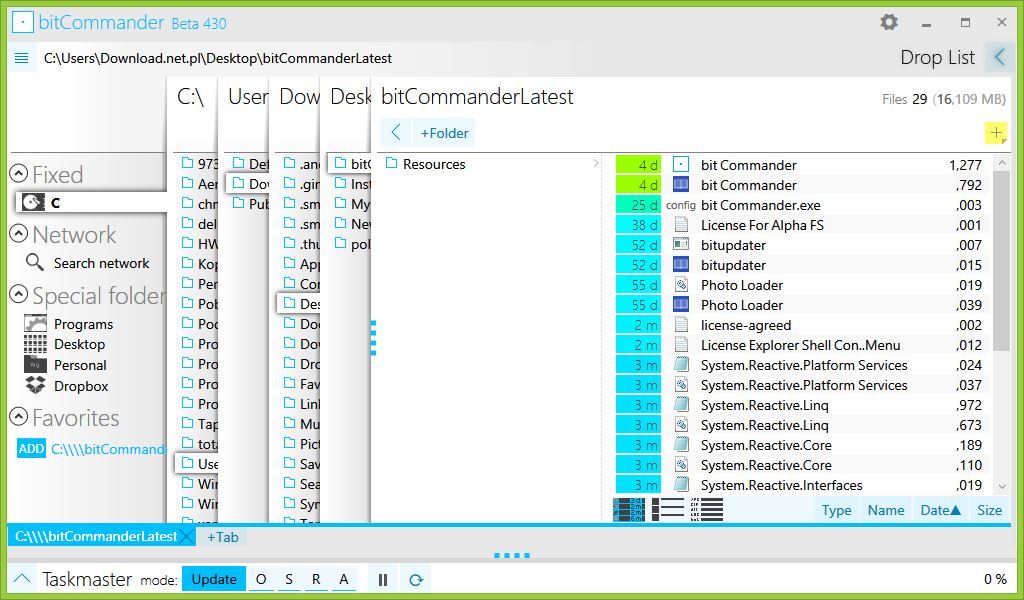Sort files by Date
The width and height of the screenshot is (1024, 600).
click(940, 510)
